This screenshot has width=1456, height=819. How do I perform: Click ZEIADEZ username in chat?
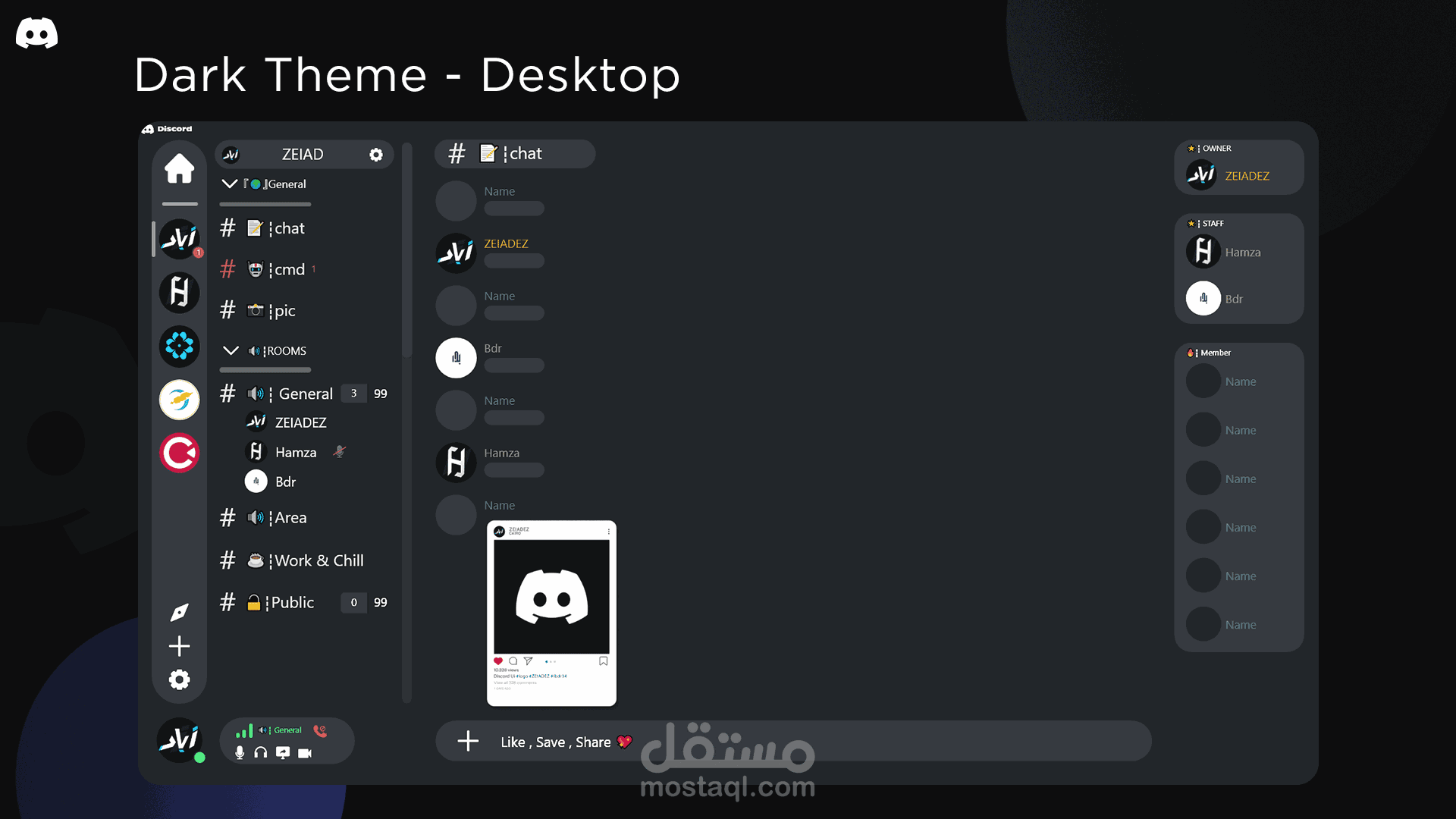pos(506,243)
